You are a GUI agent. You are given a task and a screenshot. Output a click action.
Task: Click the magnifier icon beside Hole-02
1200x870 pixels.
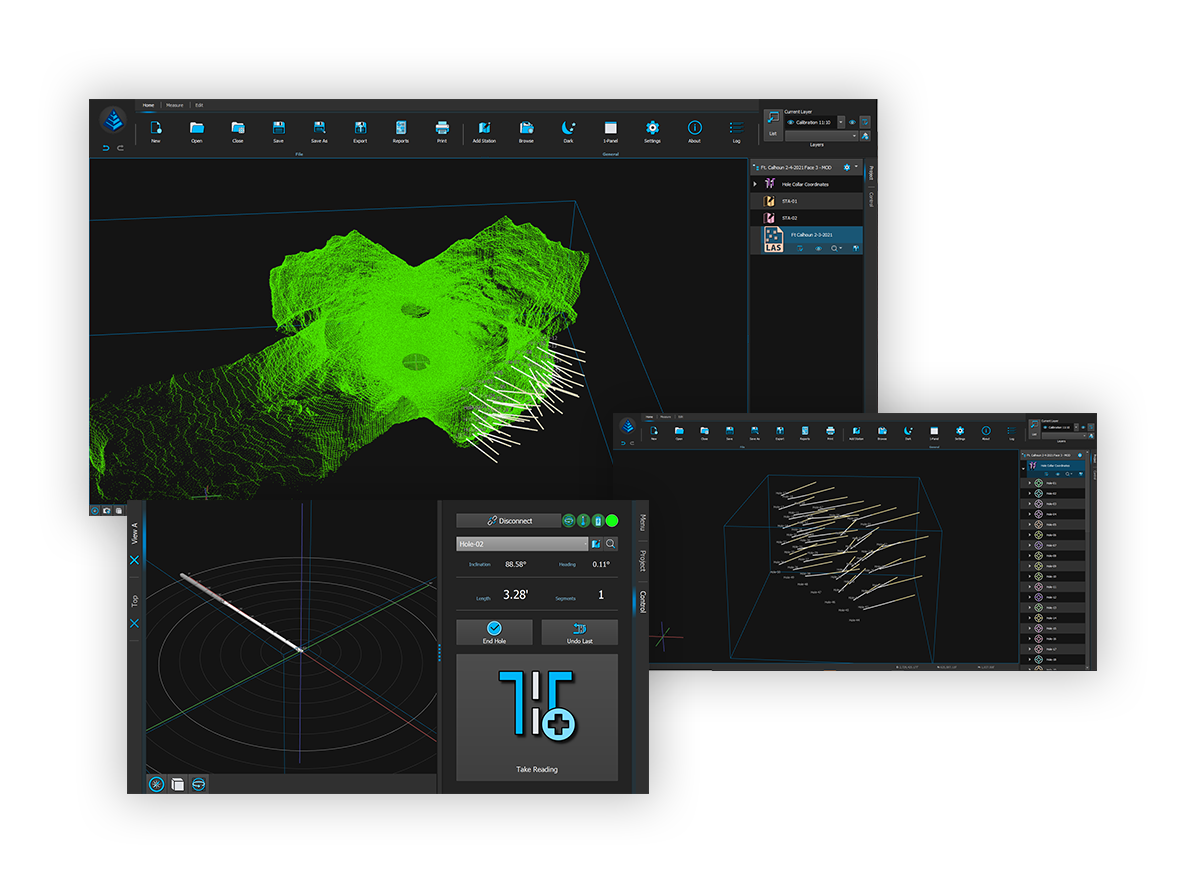pyautogui.click(x=611, y=544)
